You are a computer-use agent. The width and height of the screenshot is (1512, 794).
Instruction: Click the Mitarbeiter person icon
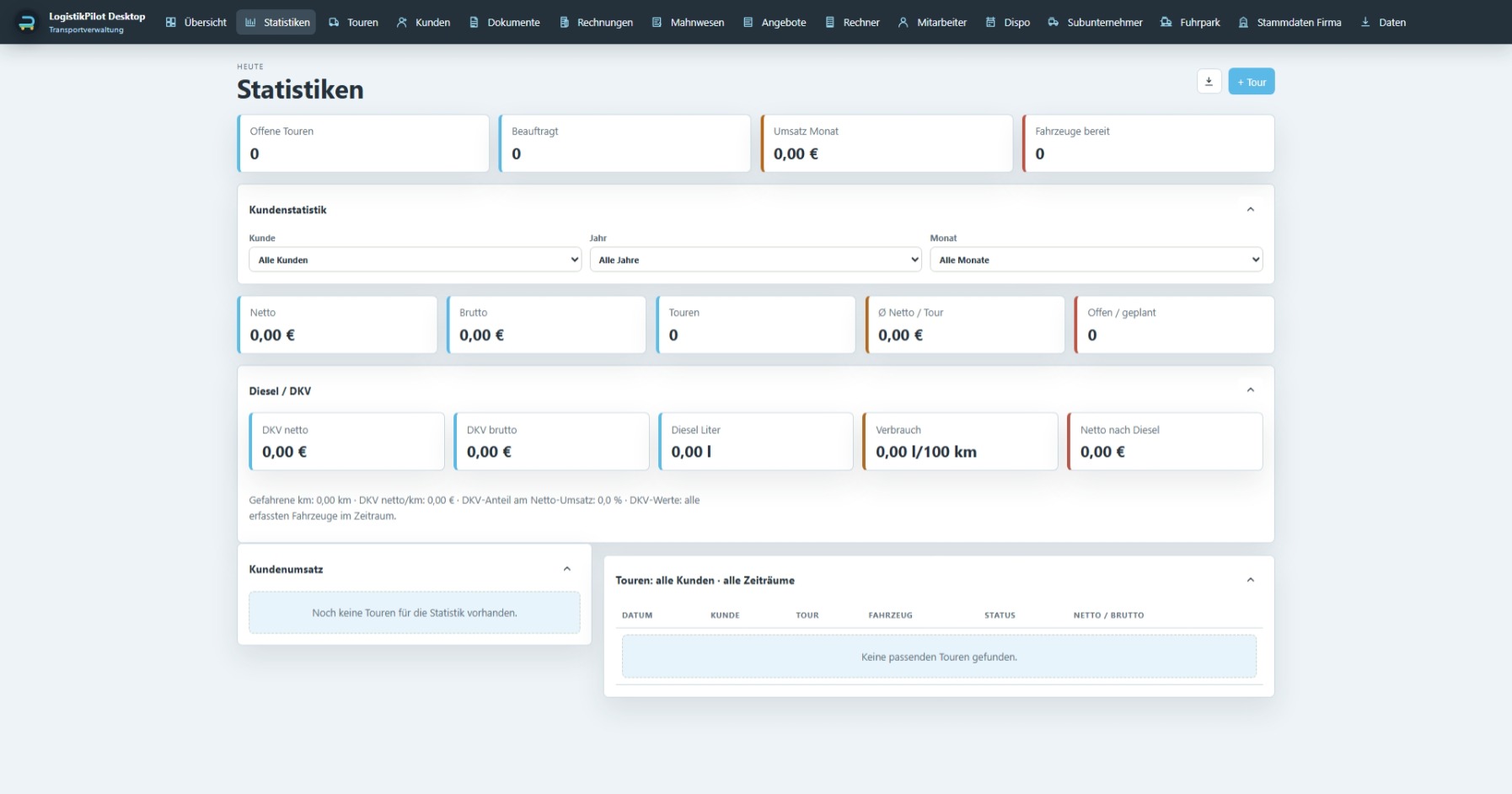click(903, 22)
